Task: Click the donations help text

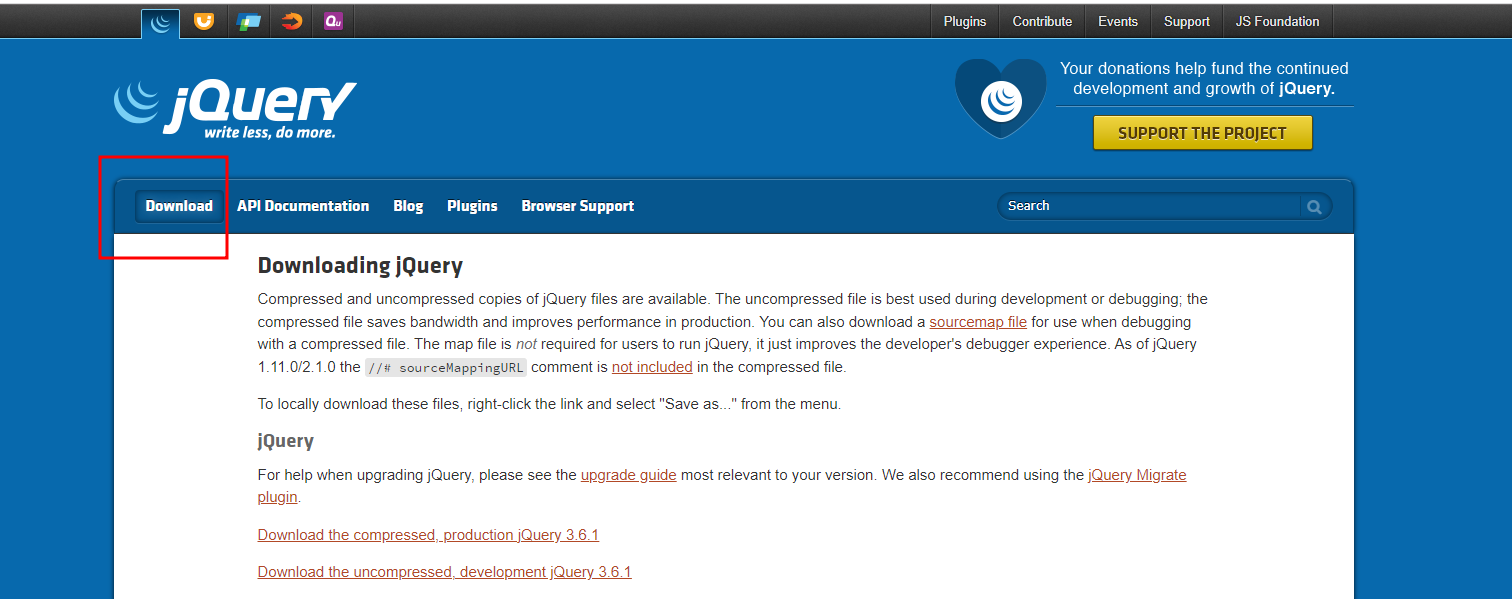Action: pos(1204,78)
